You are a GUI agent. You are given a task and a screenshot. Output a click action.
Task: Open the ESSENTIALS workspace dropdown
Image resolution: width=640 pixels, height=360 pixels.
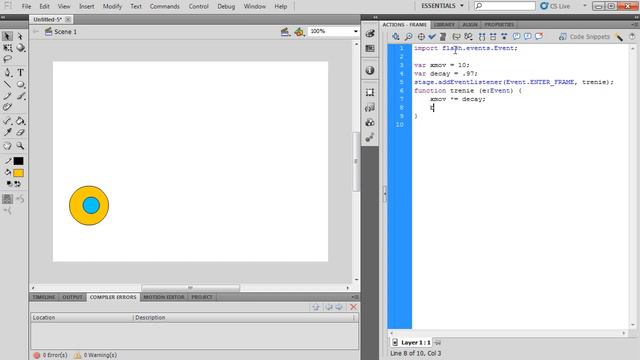click(442, 6)
